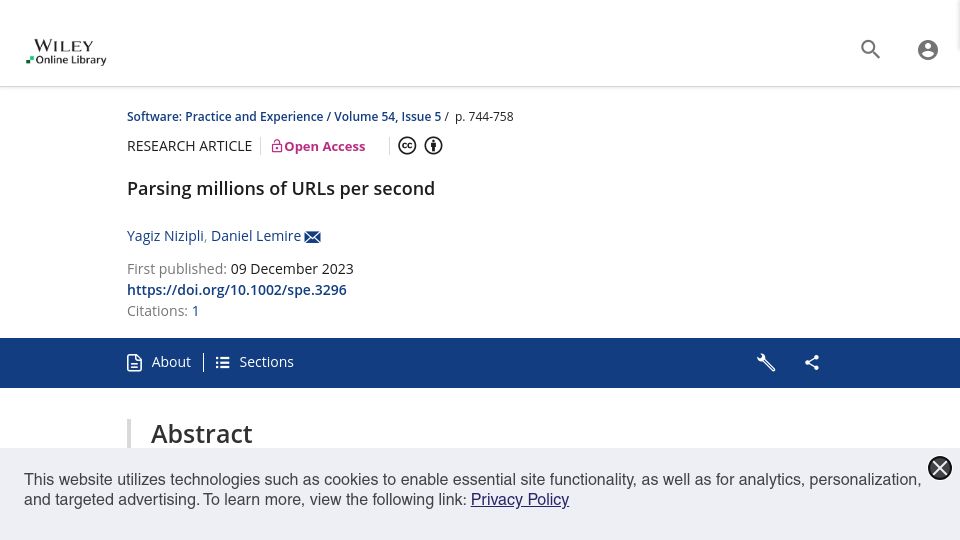Click the Creative Commons CC license icon
The image size is (960, 540).
[407, 146]
